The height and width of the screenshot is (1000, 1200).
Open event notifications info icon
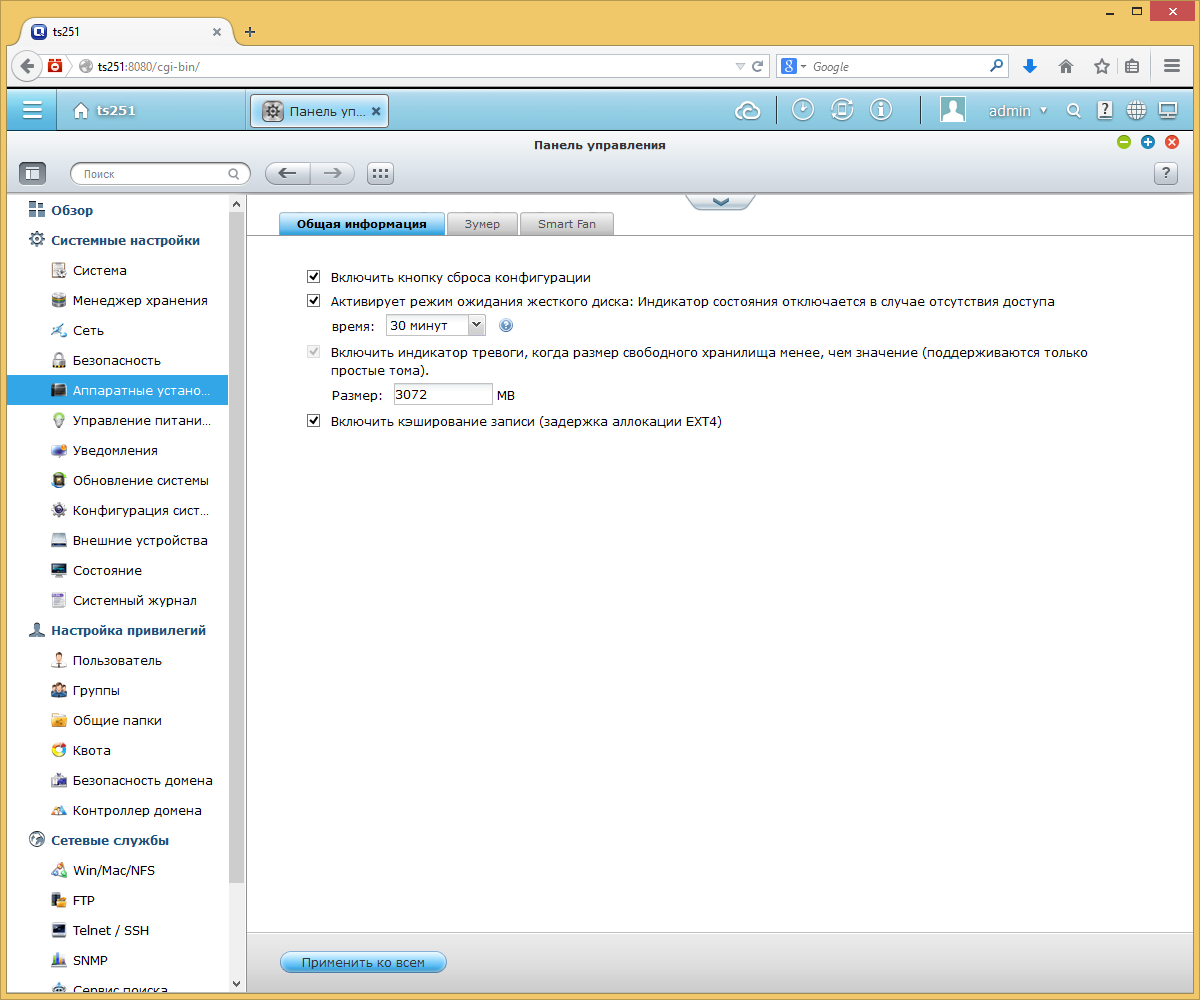(x=881, y=110)
